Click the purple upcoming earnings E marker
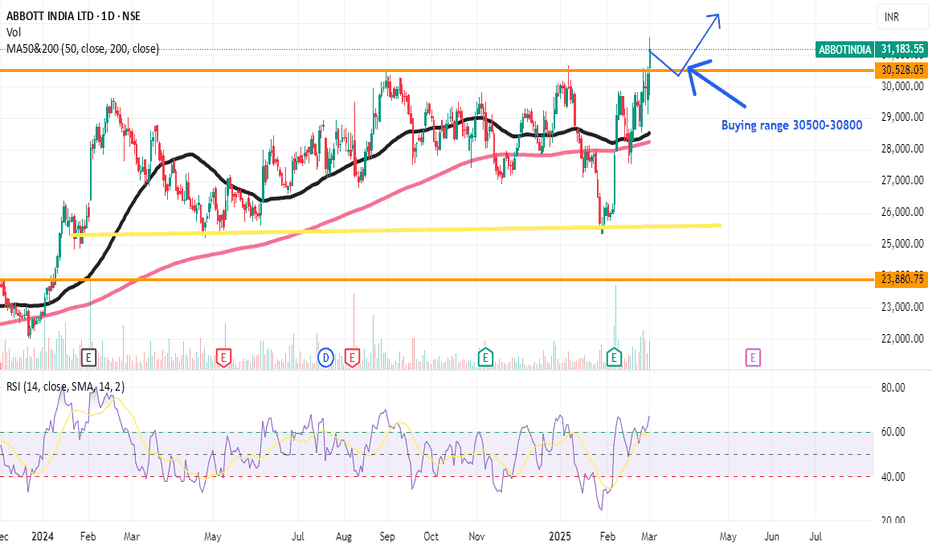The height and width of the screenshot is (550, 932). coord(752,357)
